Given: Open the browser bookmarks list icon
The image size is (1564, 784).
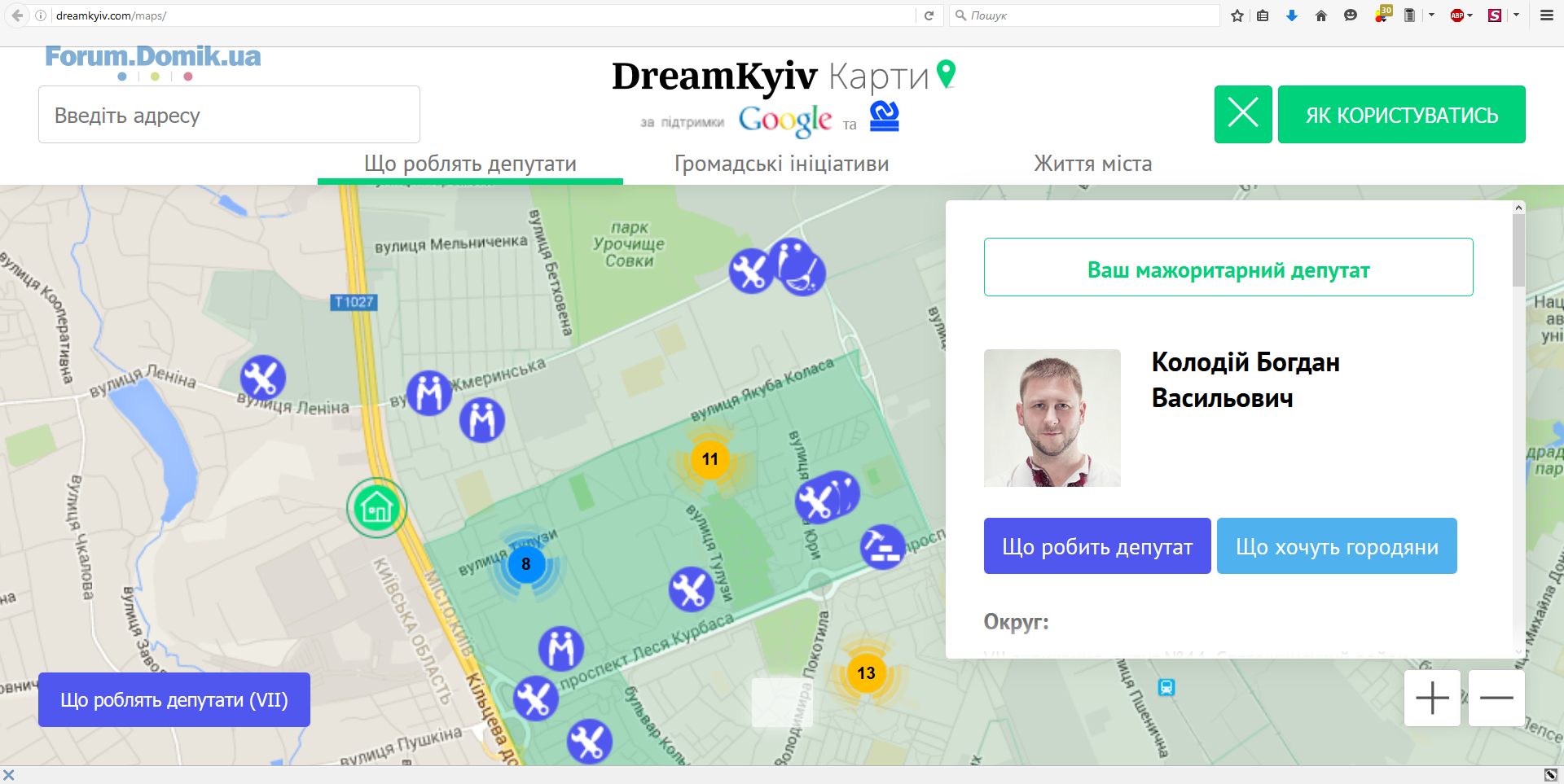Looking at the screenshot, I should (1263, 15).
